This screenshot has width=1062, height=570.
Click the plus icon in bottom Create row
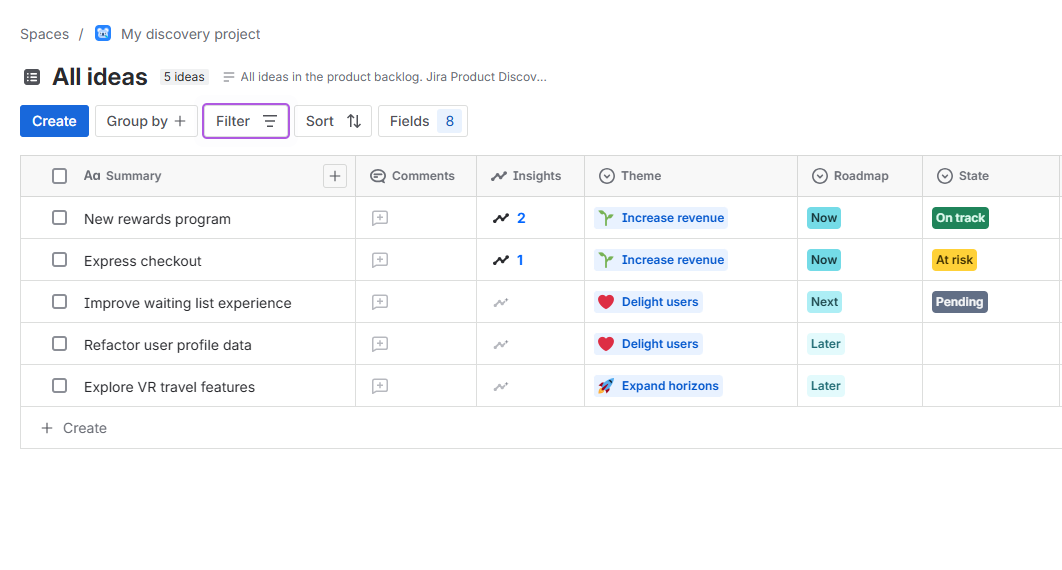tap(47, 428)
